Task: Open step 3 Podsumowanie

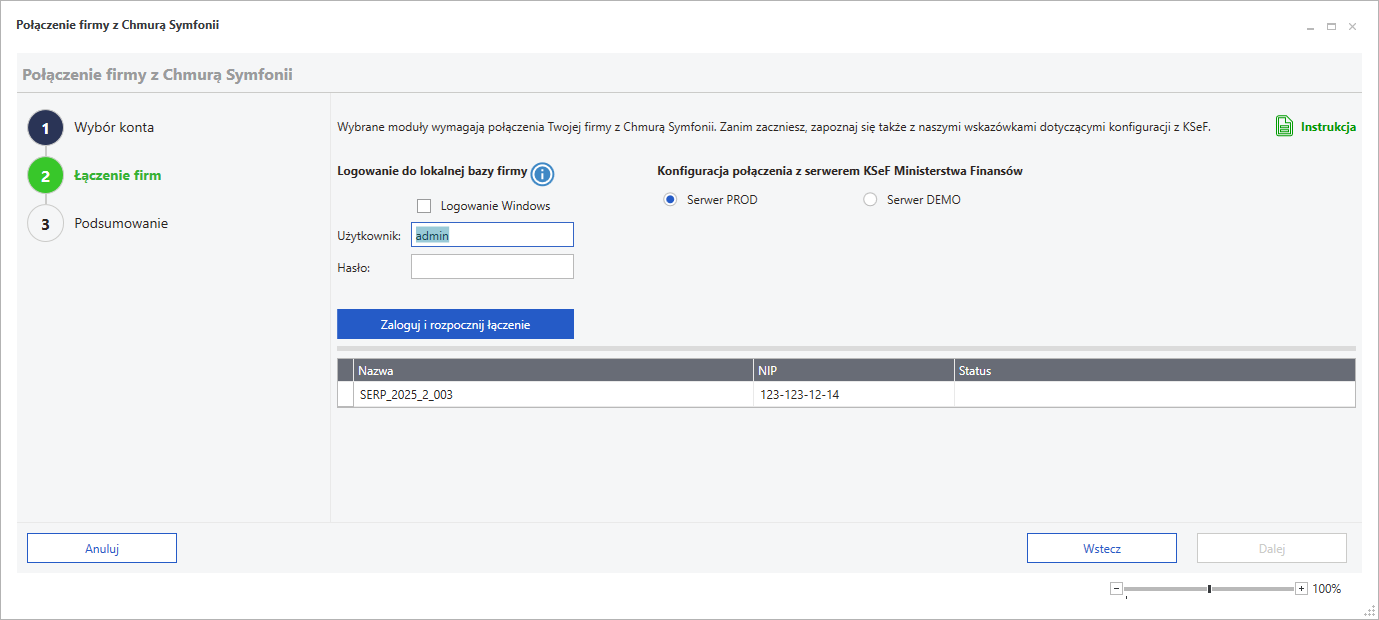Action: pos(121,223)
